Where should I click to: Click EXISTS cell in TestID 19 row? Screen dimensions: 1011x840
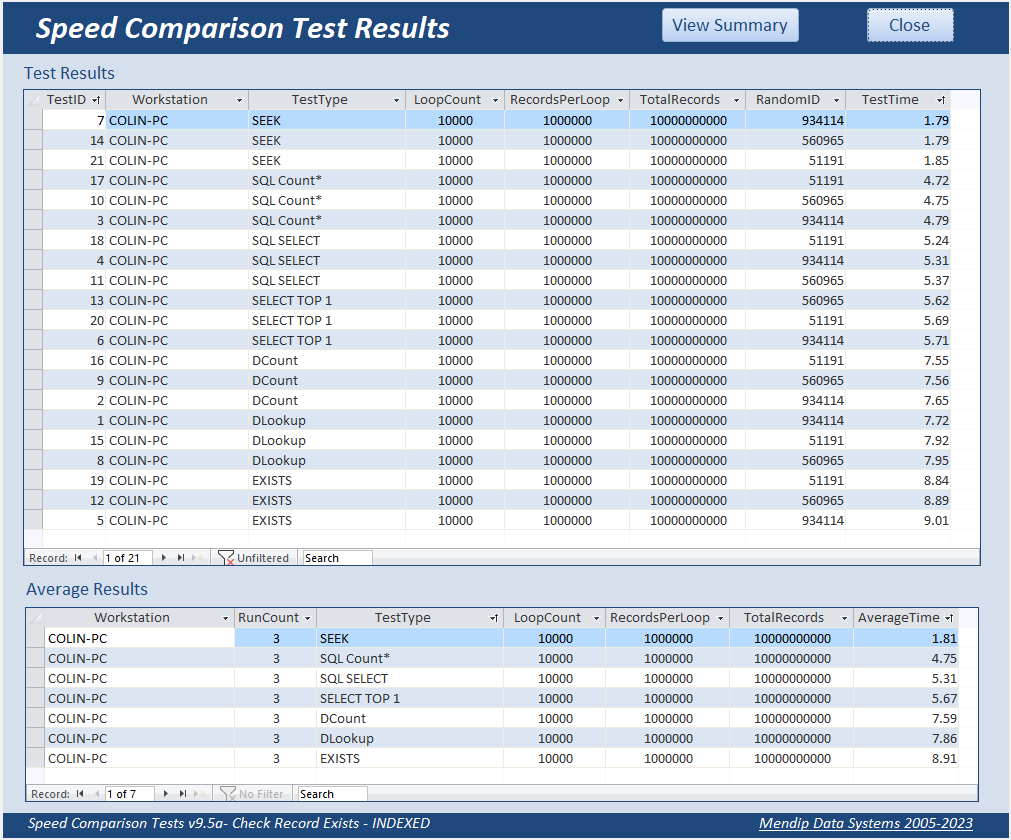pyautogui.click(x=327, y=480)
